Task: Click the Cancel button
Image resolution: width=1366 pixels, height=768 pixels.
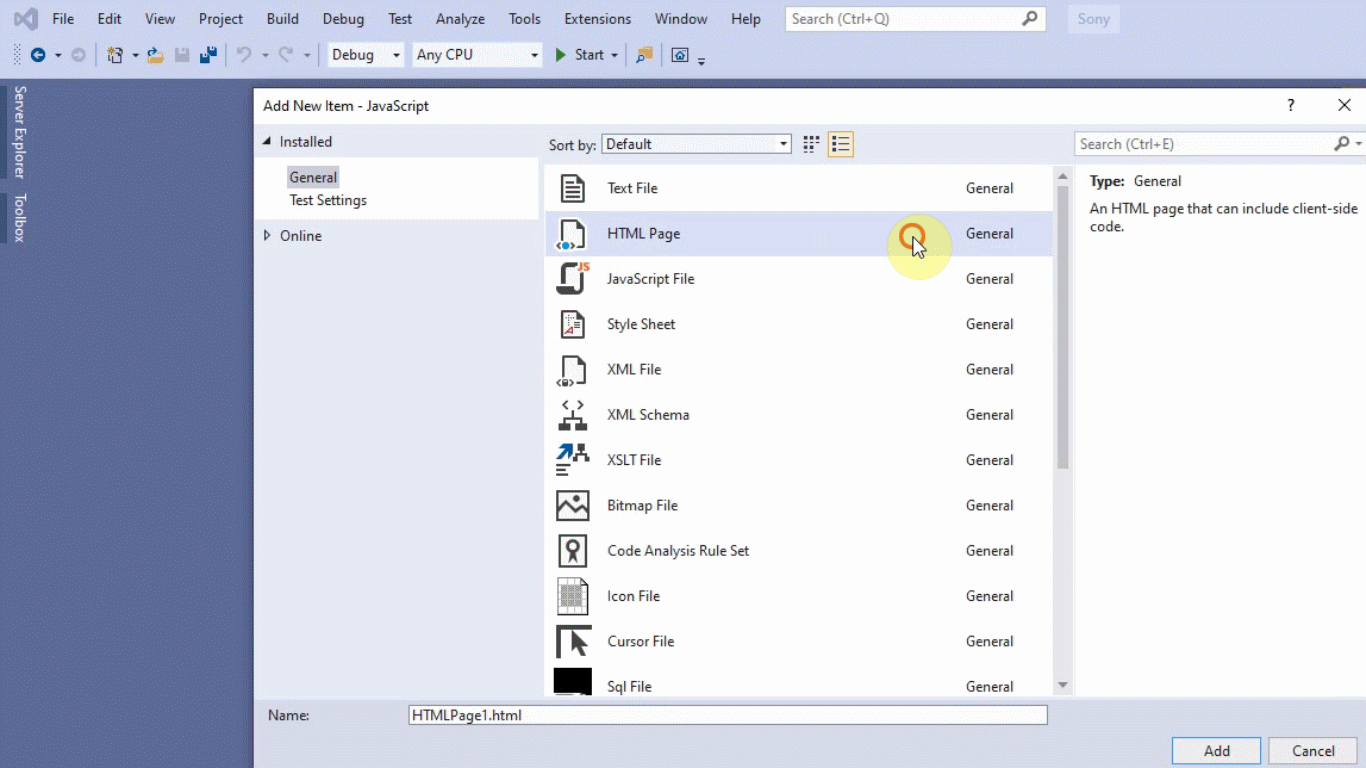Action: pos(1312,750)
